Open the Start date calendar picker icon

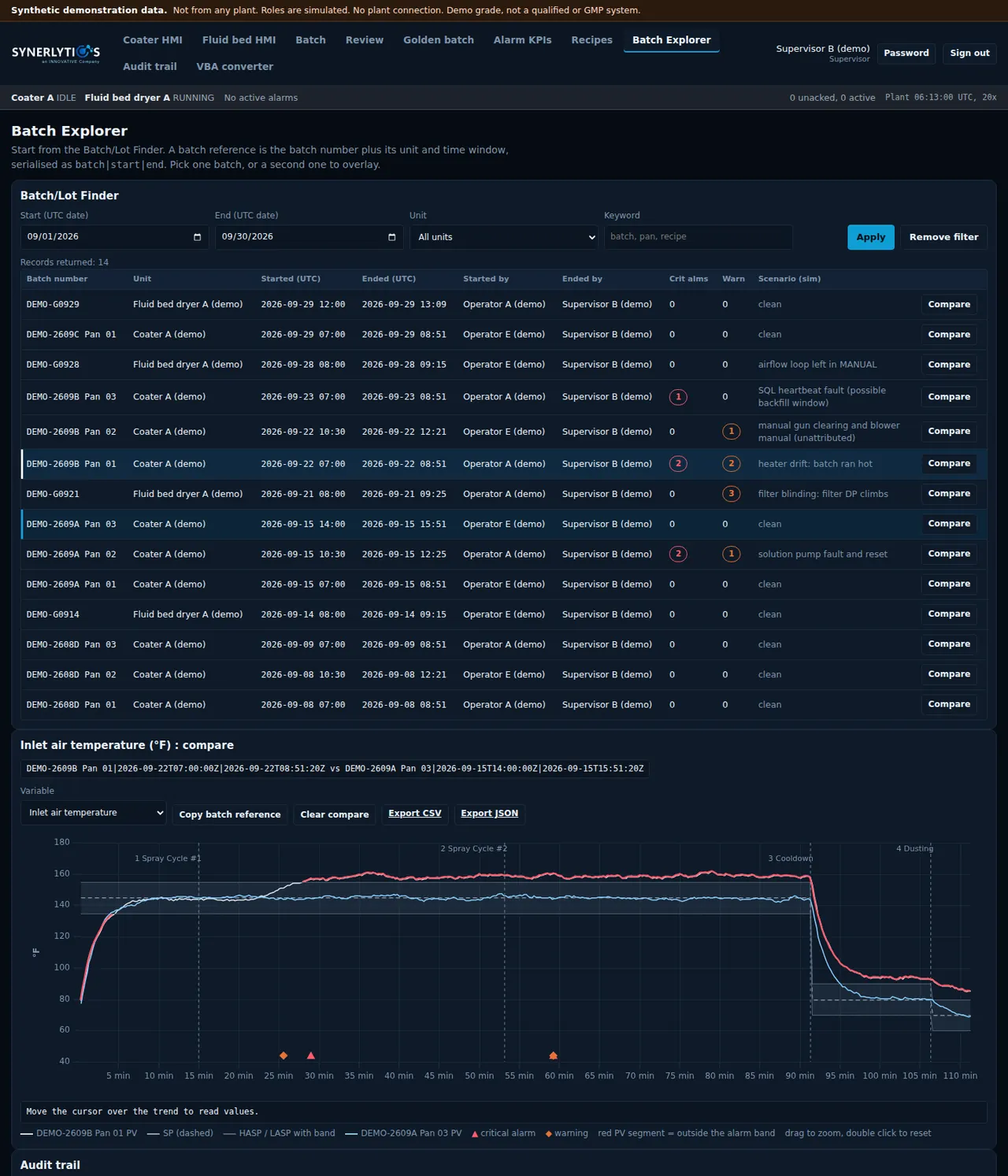(x=197, y=237)
